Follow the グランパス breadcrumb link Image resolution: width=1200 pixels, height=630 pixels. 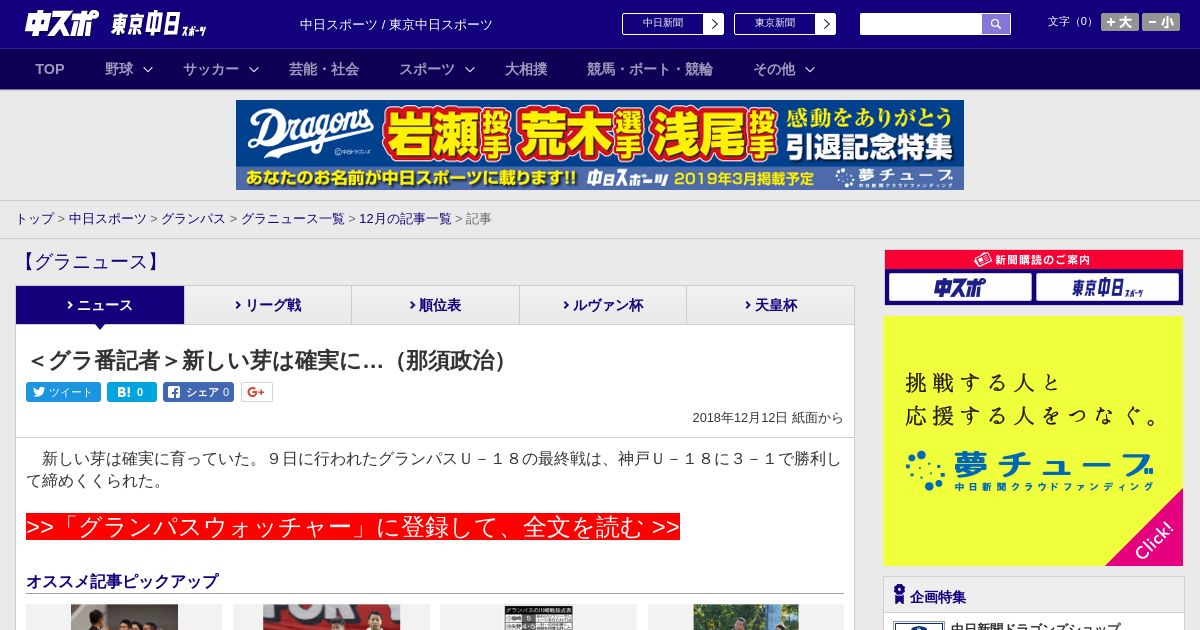[x=193, y=218]
